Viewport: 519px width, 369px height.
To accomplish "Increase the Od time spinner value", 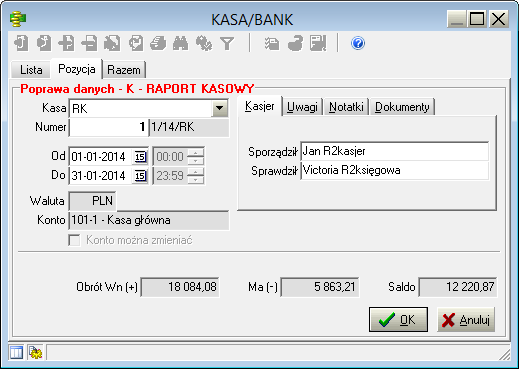I will click(196, 153).
